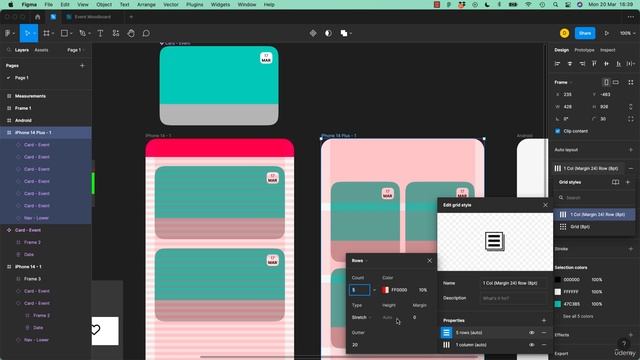The height and width of the screenshot is (360, 640).
Task: Add a new page with plus icon
Action: point(82,66)
